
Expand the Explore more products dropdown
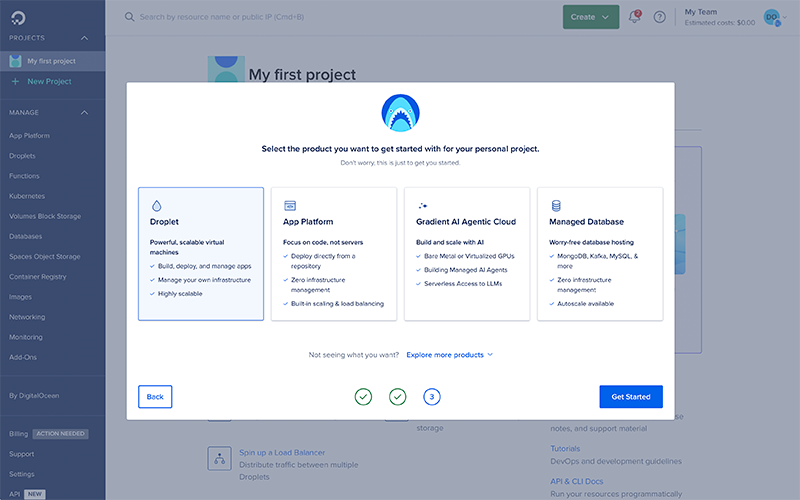pyautogui.click(x=449, y=355)
